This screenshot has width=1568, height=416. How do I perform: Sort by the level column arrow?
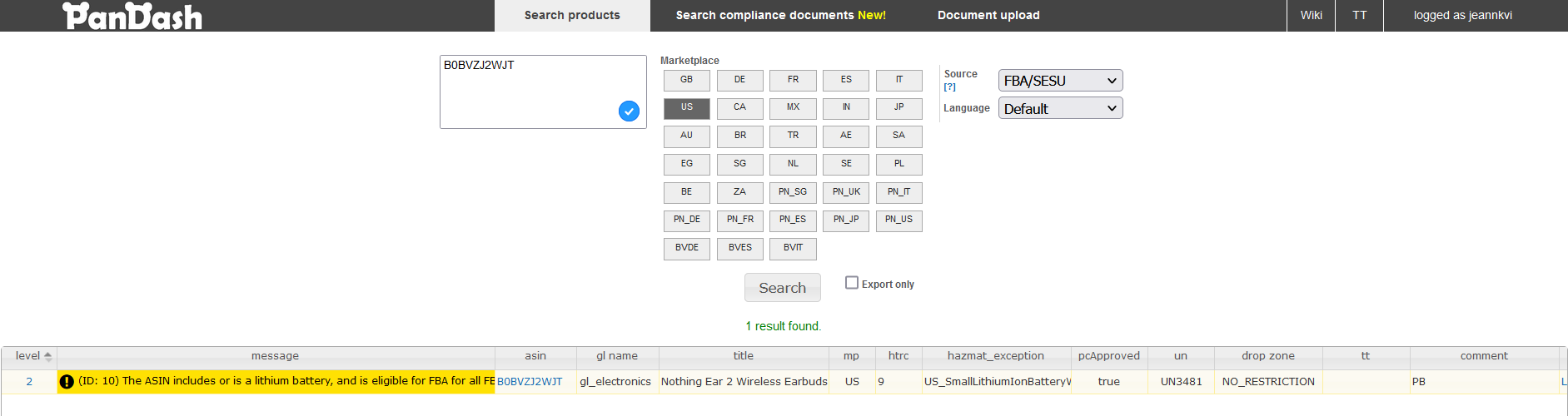coord(48,356)
